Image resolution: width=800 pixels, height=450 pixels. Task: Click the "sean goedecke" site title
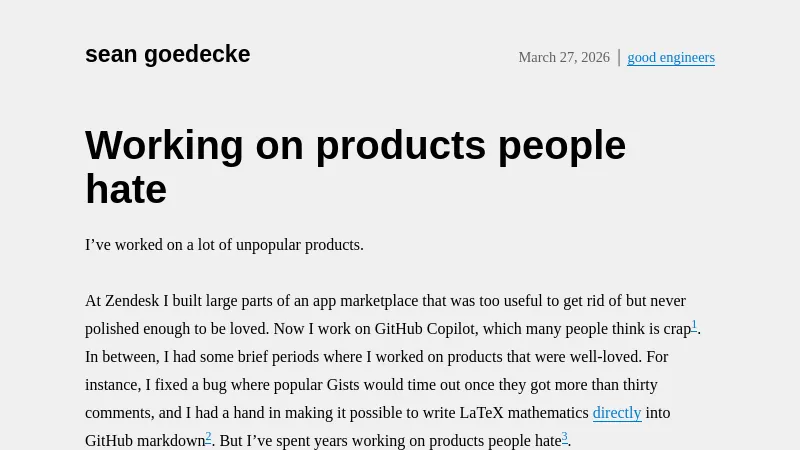pyautogui.click(x=167, y=55)
